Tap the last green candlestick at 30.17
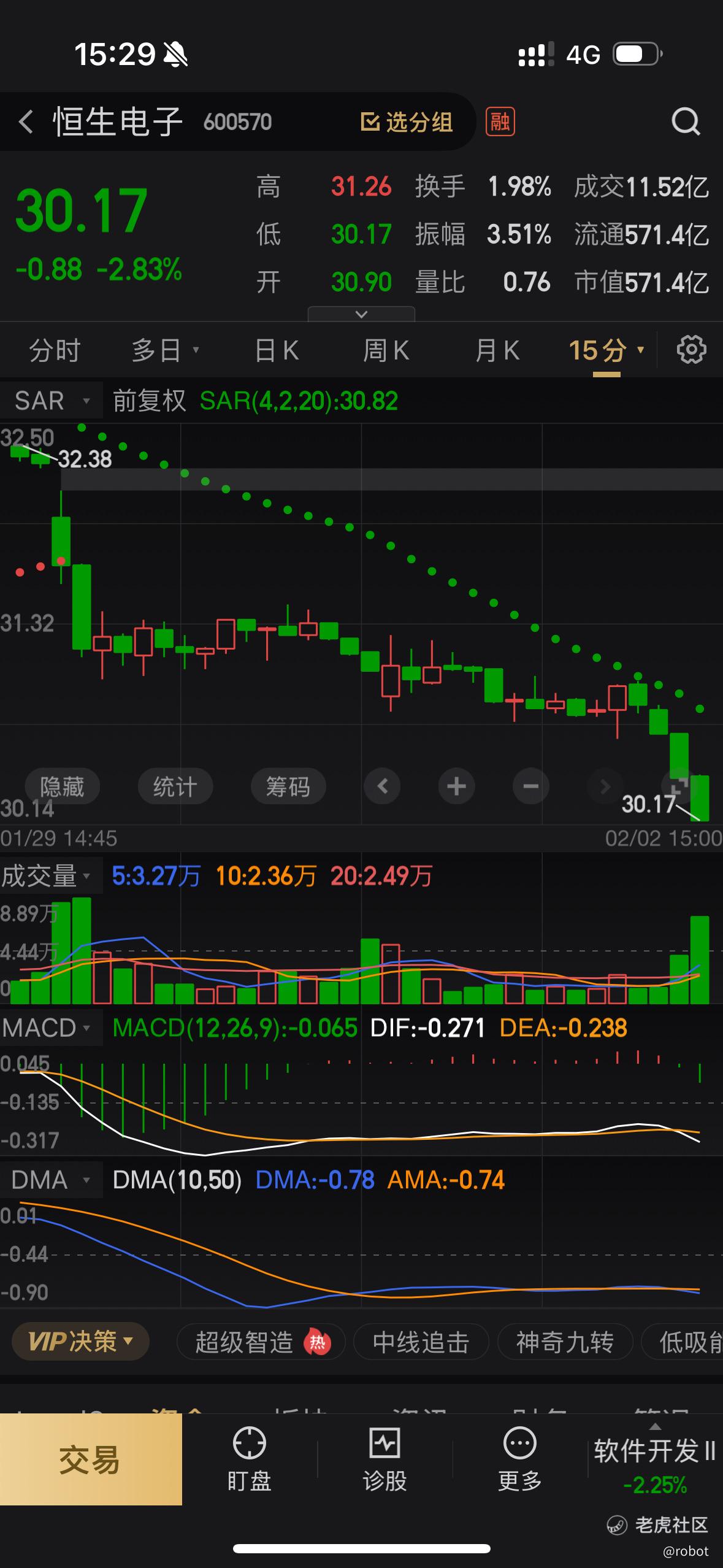This screenshot has width=723, height=1568. pyautogui.click(x=700, y=797)
